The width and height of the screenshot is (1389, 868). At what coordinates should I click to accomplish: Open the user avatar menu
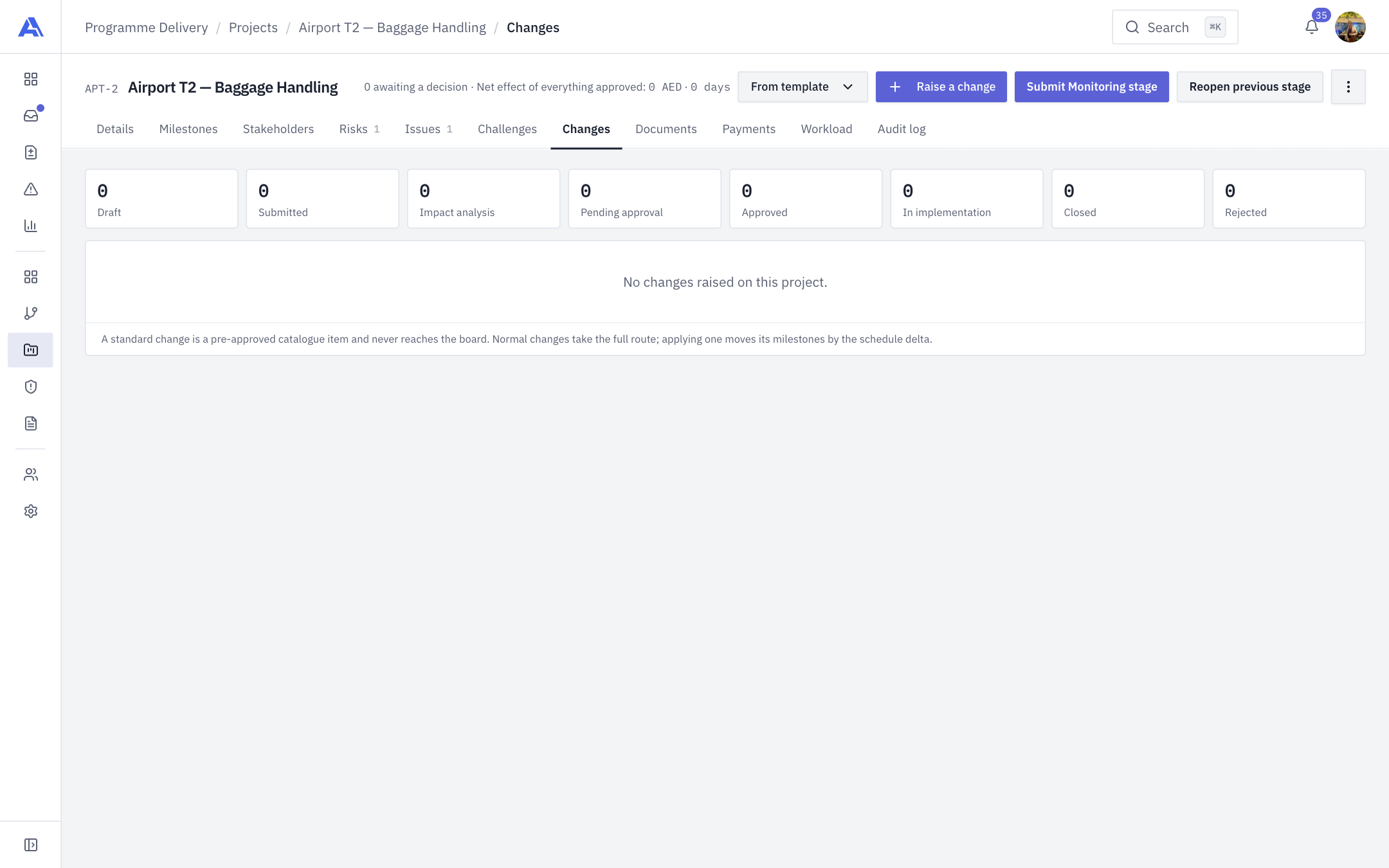pyautogui.click(x=1350, y=27)
